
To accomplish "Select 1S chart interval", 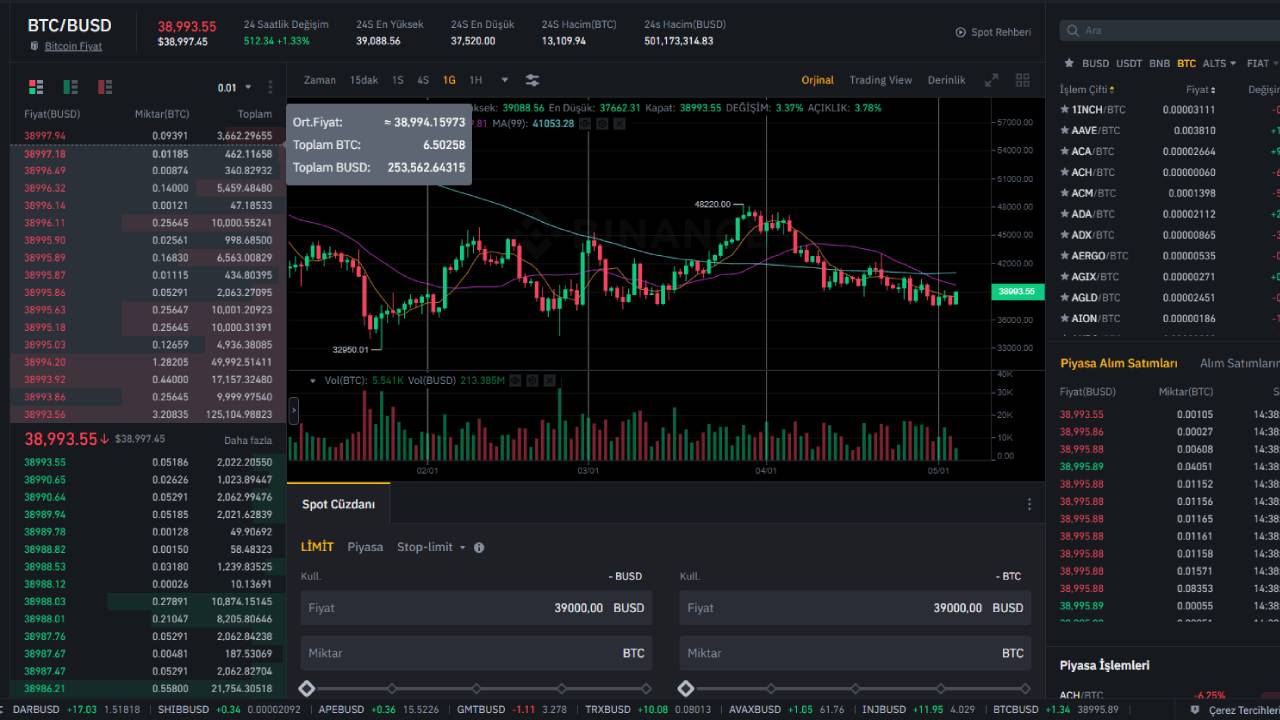I will point(398,80).
